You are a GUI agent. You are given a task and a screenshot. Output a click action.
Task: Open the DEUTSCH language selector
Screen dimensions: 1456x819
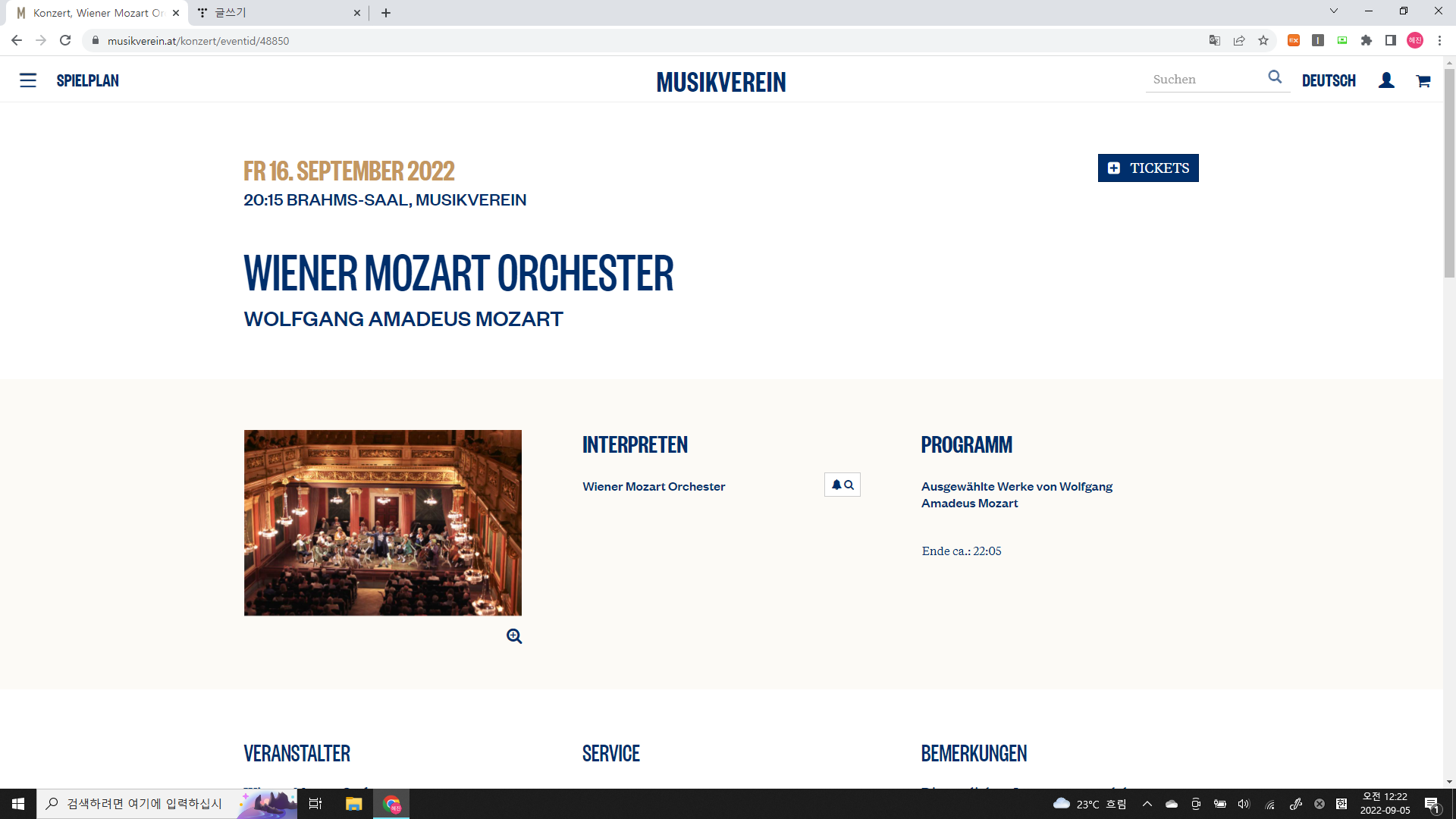pyautogui.click(x=1329, y=80)
